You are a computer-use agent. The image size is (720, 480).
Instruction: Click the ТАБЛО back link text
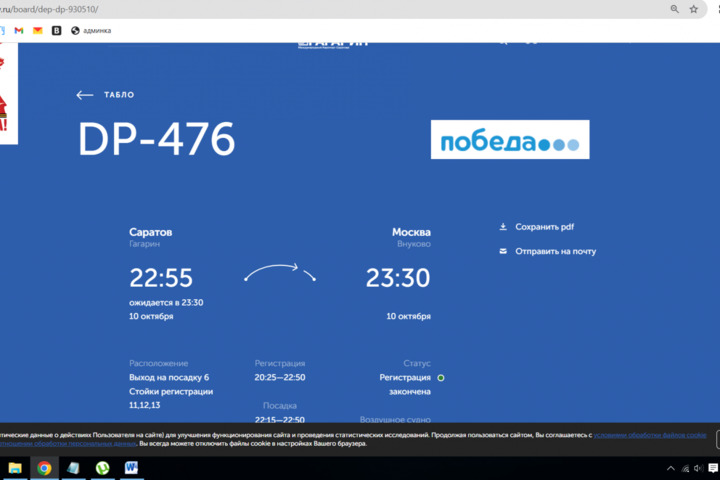[119, 95]
